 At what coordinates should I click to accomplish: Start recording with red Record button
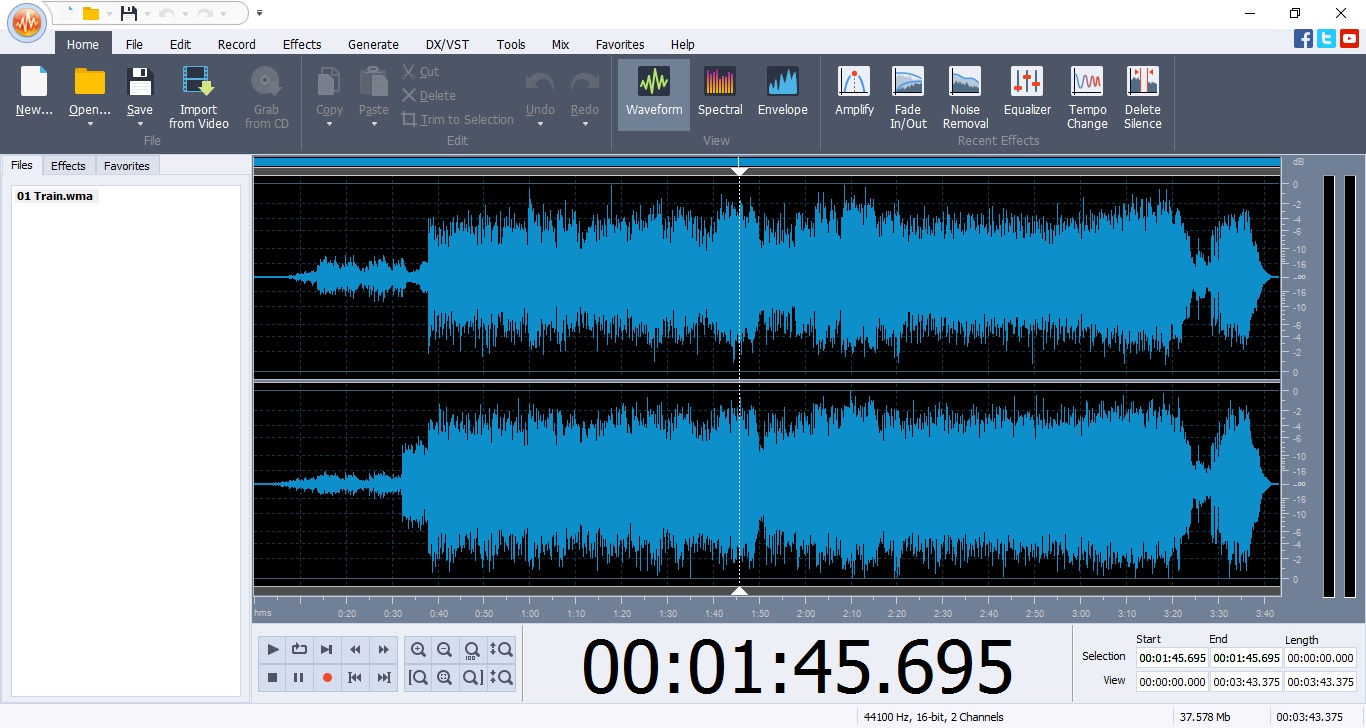coord(326,678)
